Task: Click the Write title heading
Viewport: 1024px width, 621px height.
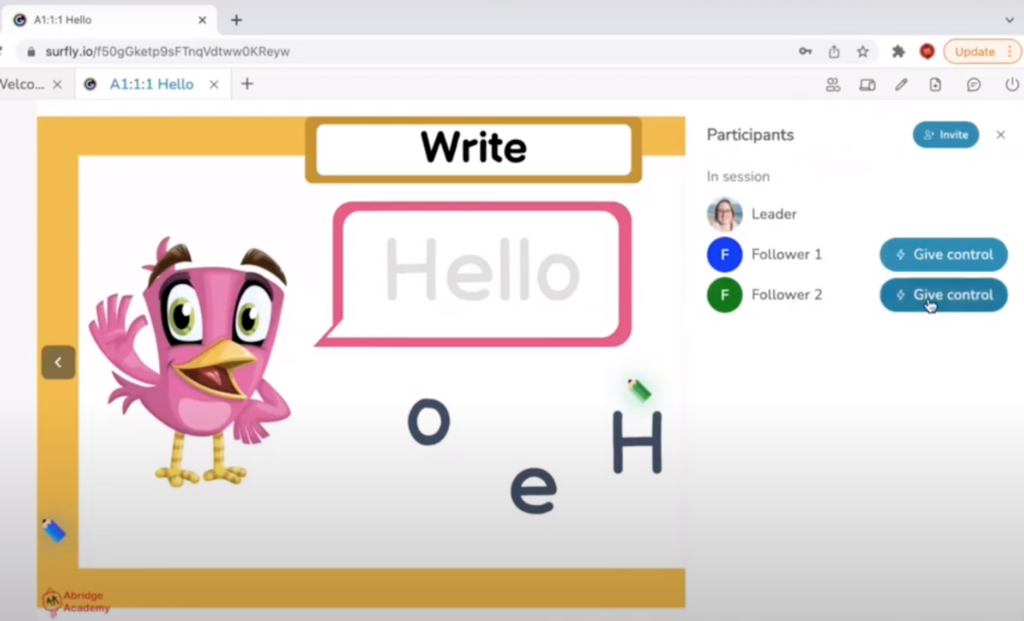Action: point(474,148)
